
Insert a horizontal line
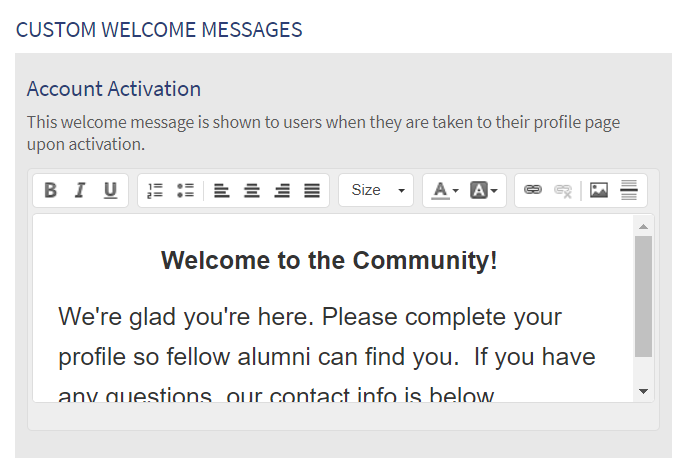(x=630, y=190)
